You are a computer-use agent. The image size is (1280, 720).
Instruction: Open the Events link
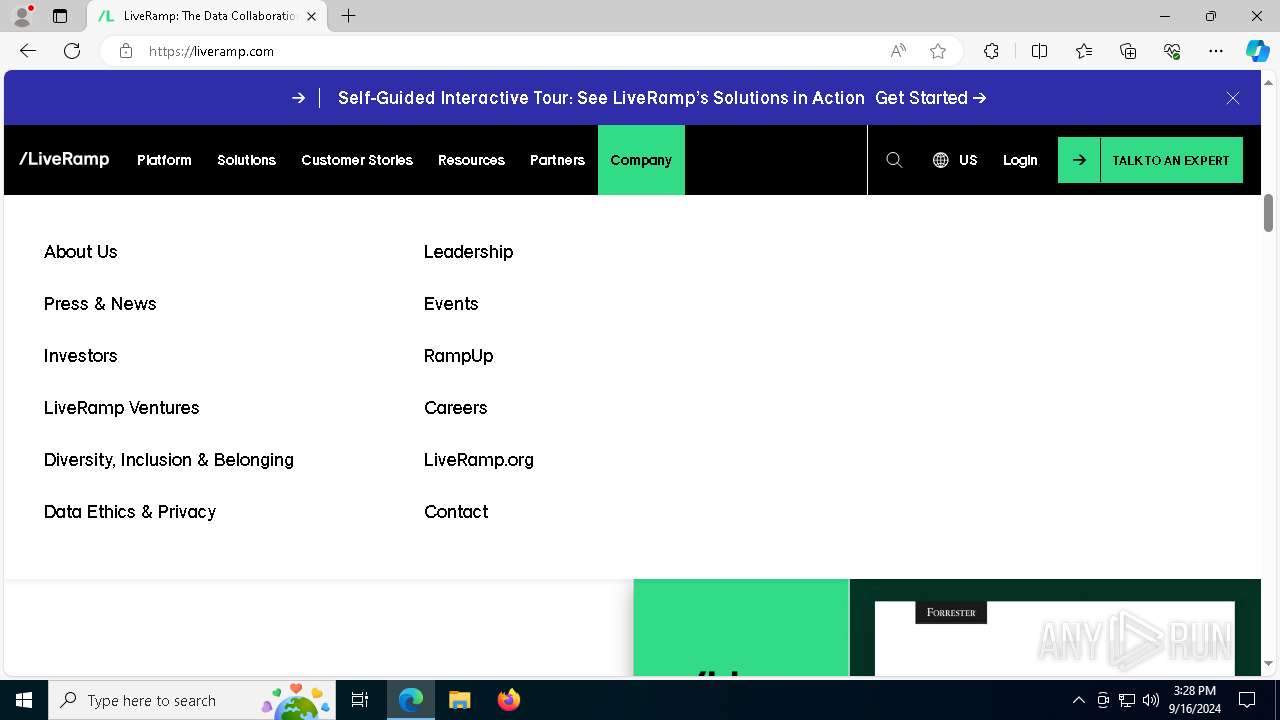pyautogui.click(x=451, y=304)
